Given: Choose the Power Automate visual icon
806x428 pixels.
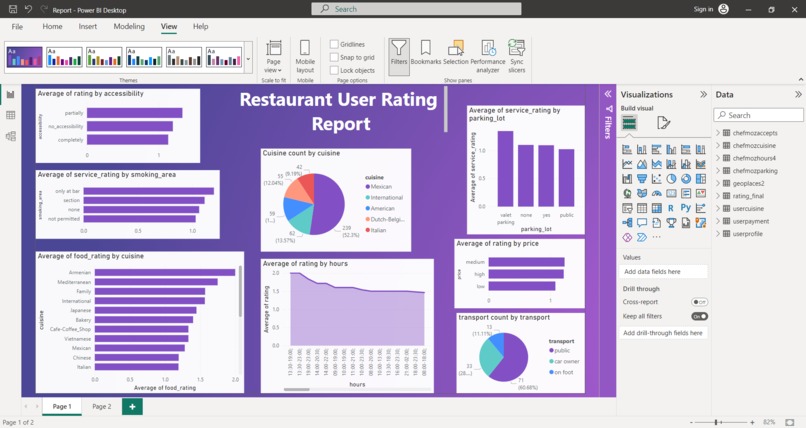Looking at the screenshot, I should [x=642, y=237].
